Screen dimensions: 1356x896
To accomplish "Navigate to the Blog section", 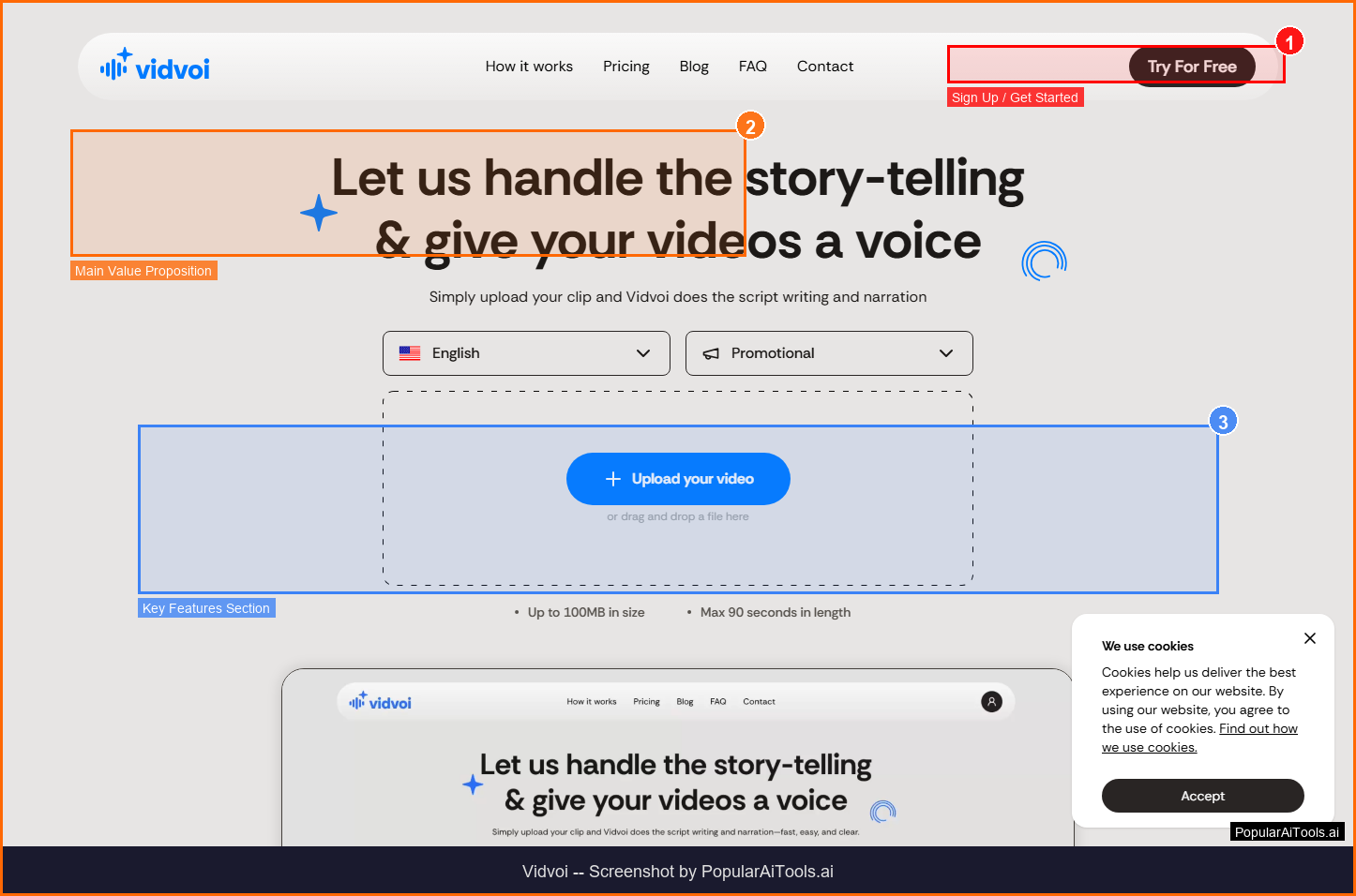I will pyautogui.click(x=694, y=67).
